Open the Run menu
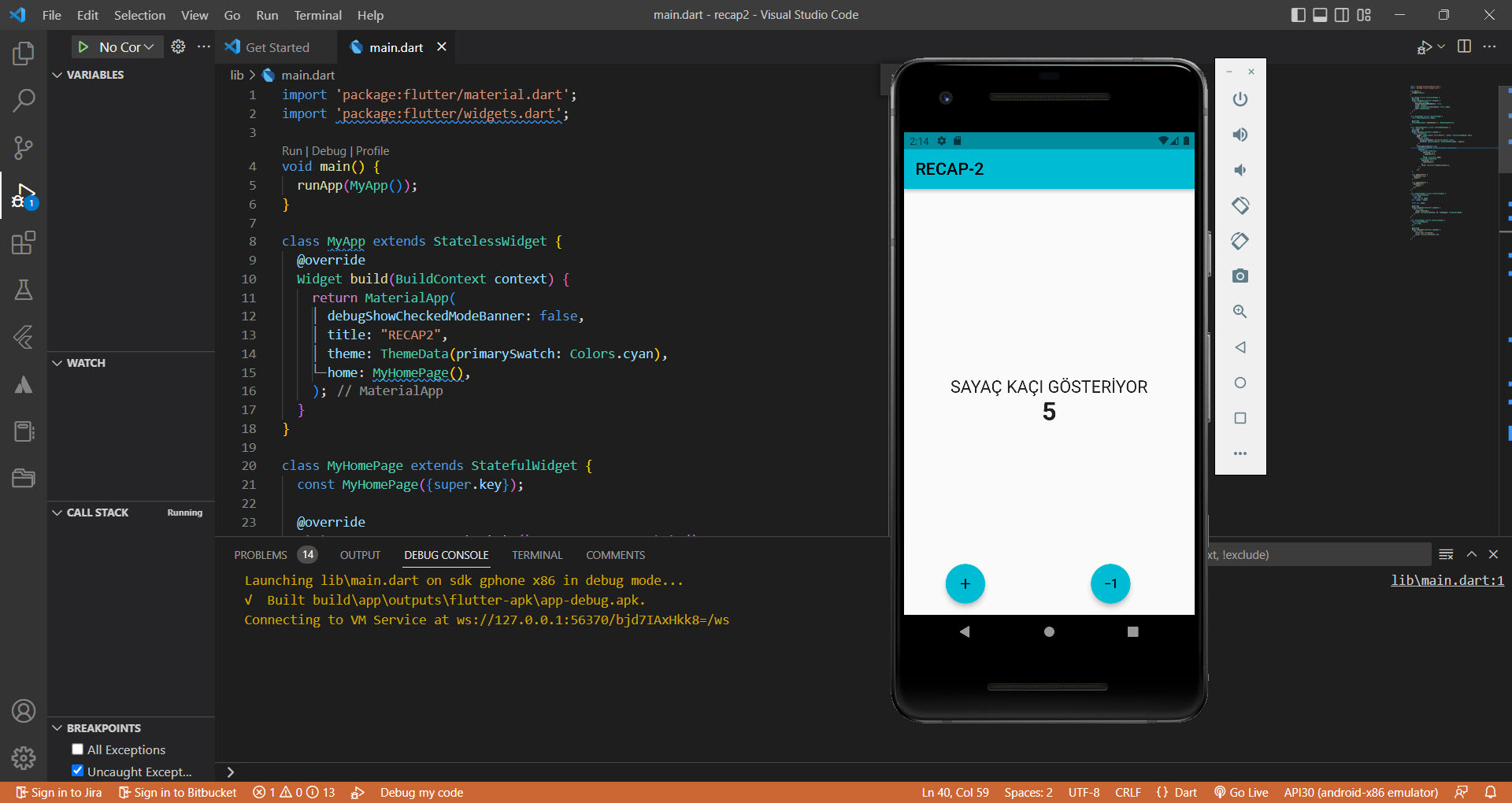Viewport: 1512px width, 803px height. (267, 15)
